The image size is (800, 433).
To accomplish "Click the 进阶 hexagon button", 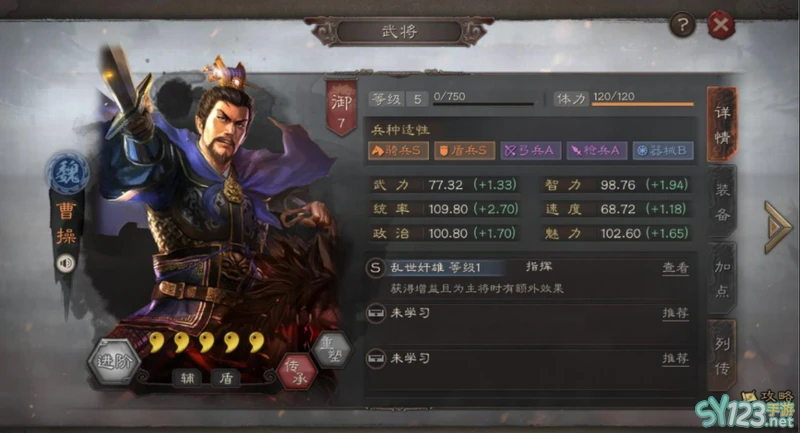I will 114,362.
